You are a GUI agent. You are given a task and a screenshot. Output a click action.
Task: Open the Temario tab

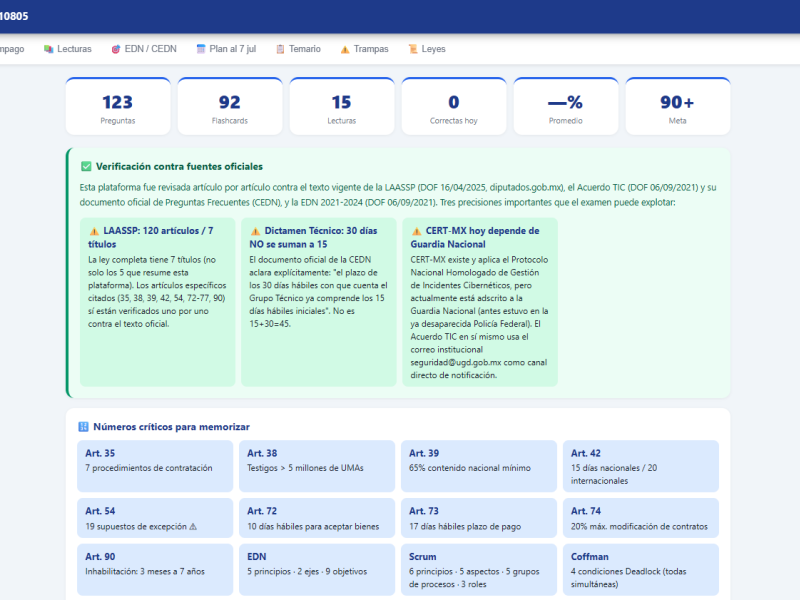click(298, 49)
